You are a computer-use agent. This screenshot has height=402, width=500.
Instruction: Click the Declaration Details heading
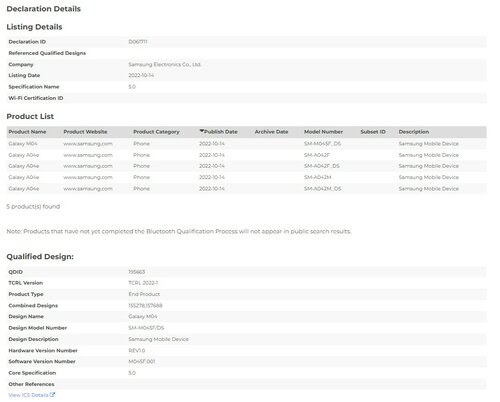point(44,9)
